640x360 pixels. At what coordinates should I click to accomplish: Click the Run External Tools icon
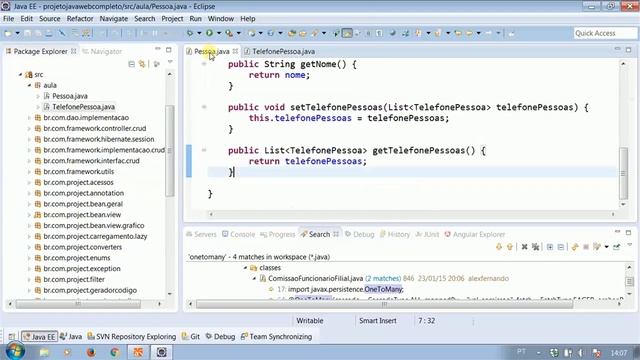(229, 33)
